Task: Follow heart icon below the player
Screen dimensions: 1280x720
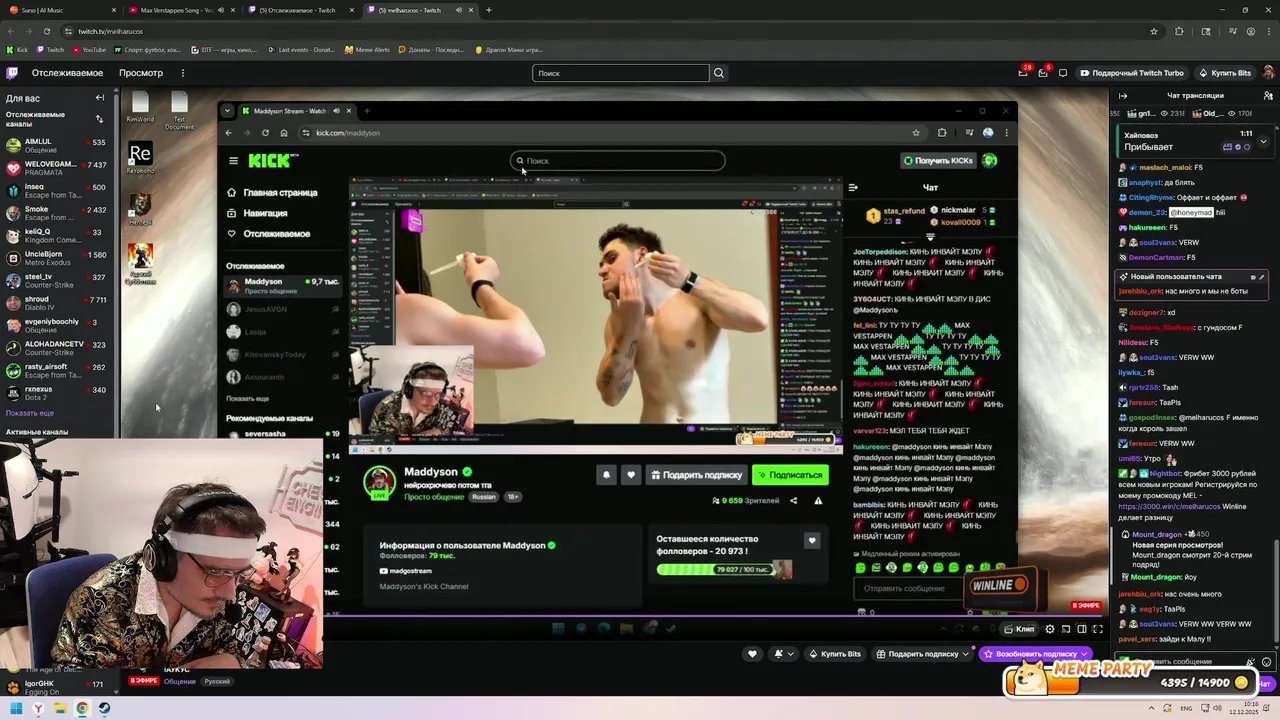Action: pyautogui.click(x=752, y=654)
